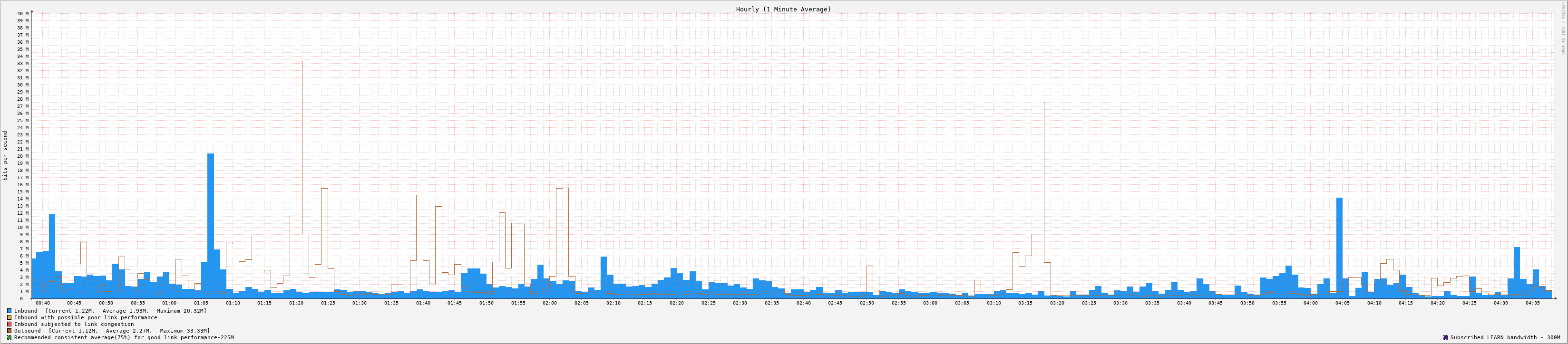Viewport: 1568px width, 344px height.
Task: Click the Inbound current, average, maximum legend text
Action: coord(109,311)
